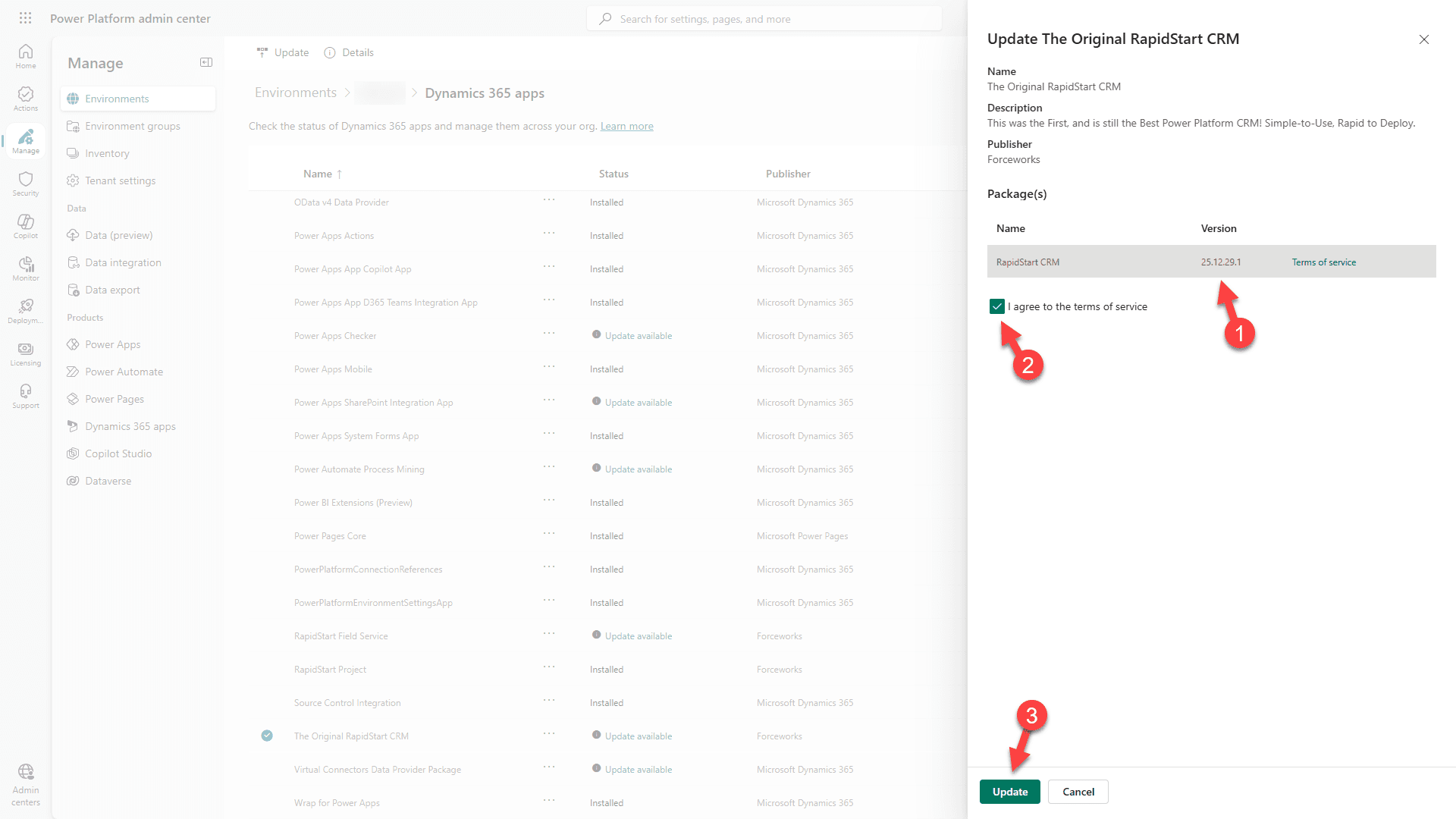Click the green Update button
Viewport: 1456px width, 819px height.
tap(1009, 792)
